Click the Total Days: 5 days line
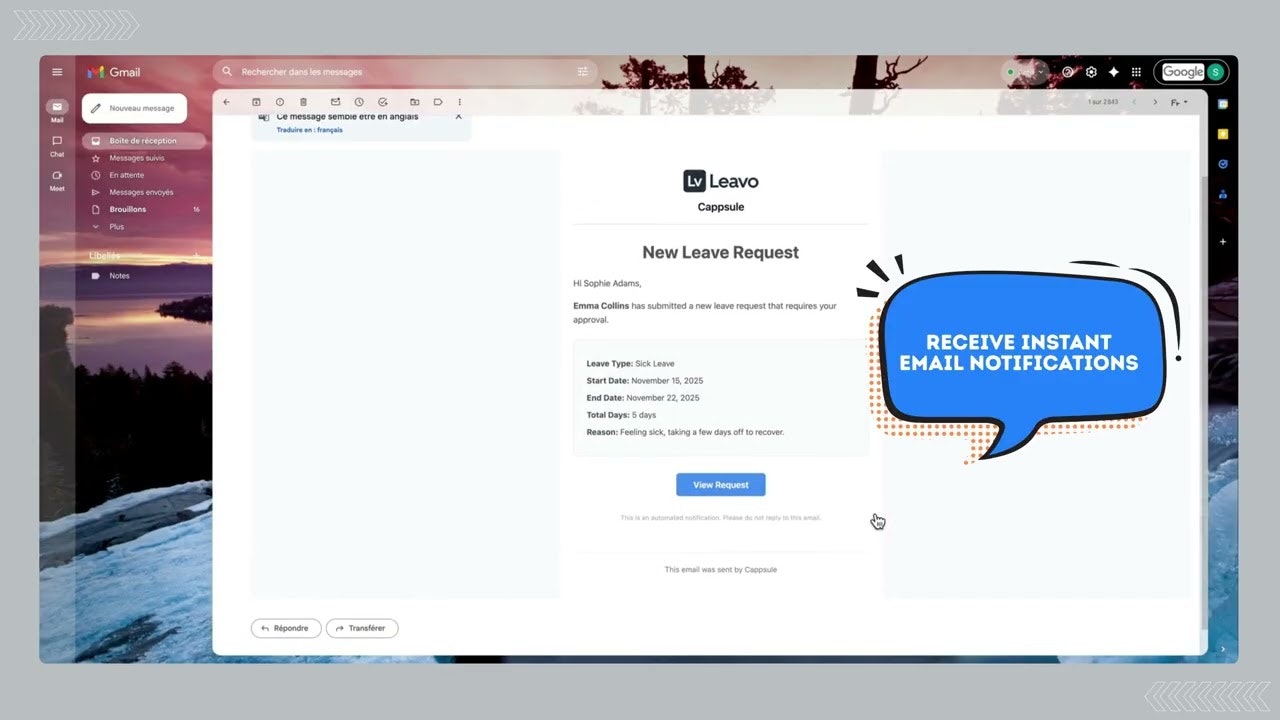 click(x=621, y=415)
